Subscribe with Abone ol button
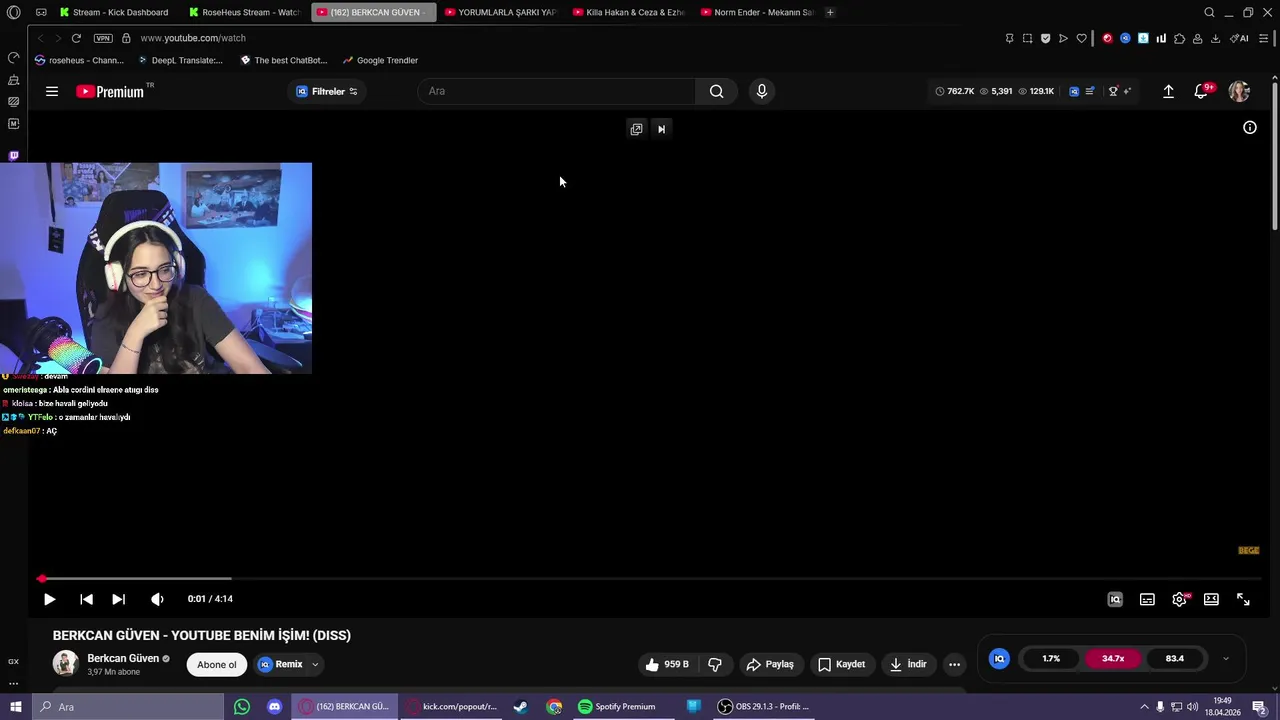 217,664
